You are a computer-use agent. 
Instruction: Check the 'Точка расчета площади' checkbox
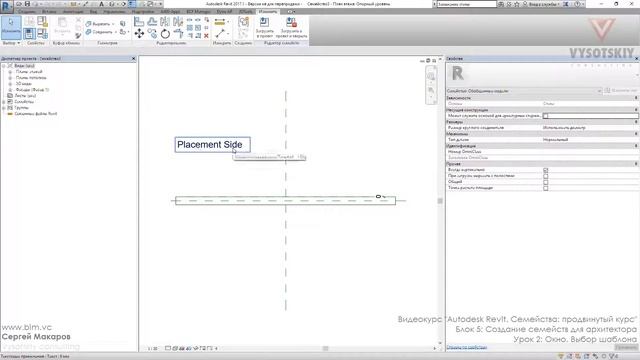(x=546, y=188)
